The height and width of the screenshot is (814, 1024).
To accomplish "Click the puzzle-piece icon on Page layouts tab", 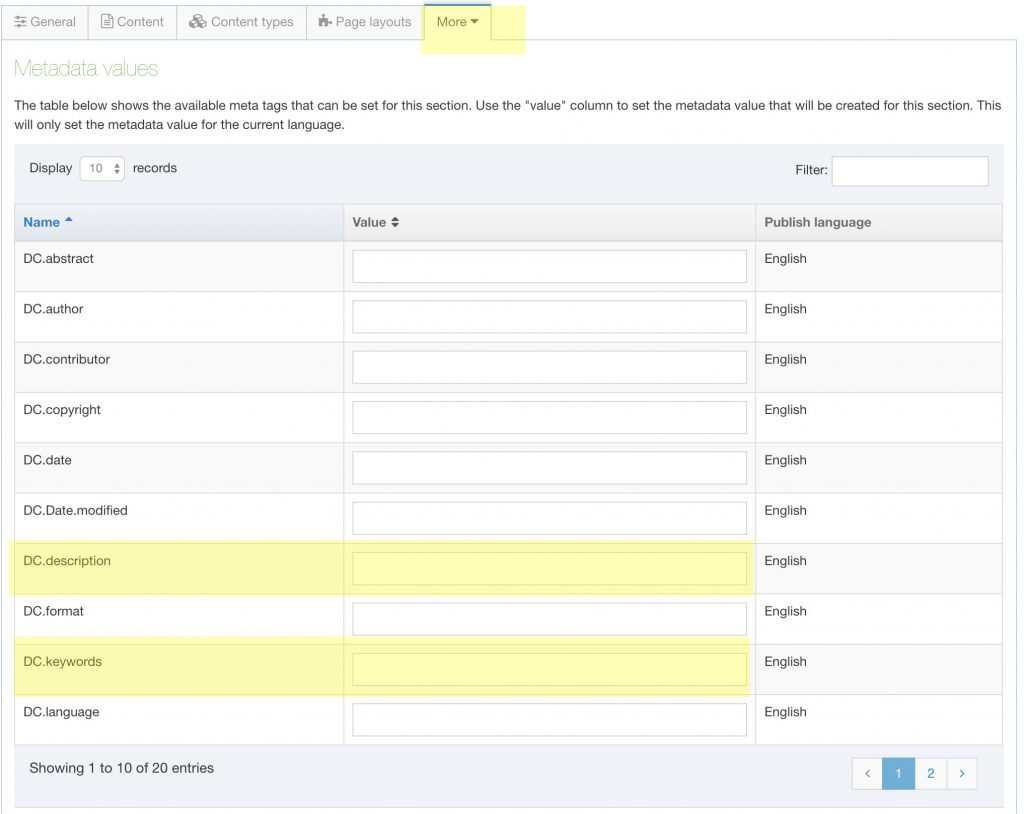I will tap(322, 21).
